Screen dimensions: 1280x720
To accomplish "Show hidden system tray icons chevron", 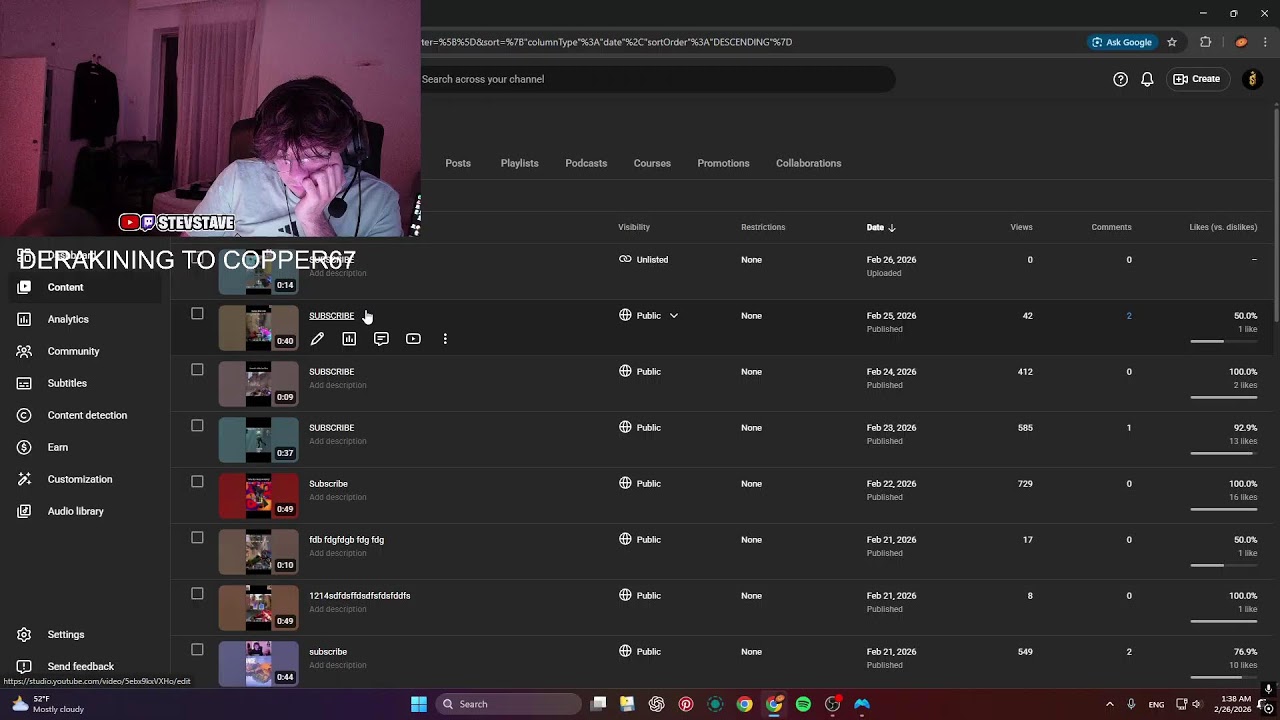I will point(1109,704).
